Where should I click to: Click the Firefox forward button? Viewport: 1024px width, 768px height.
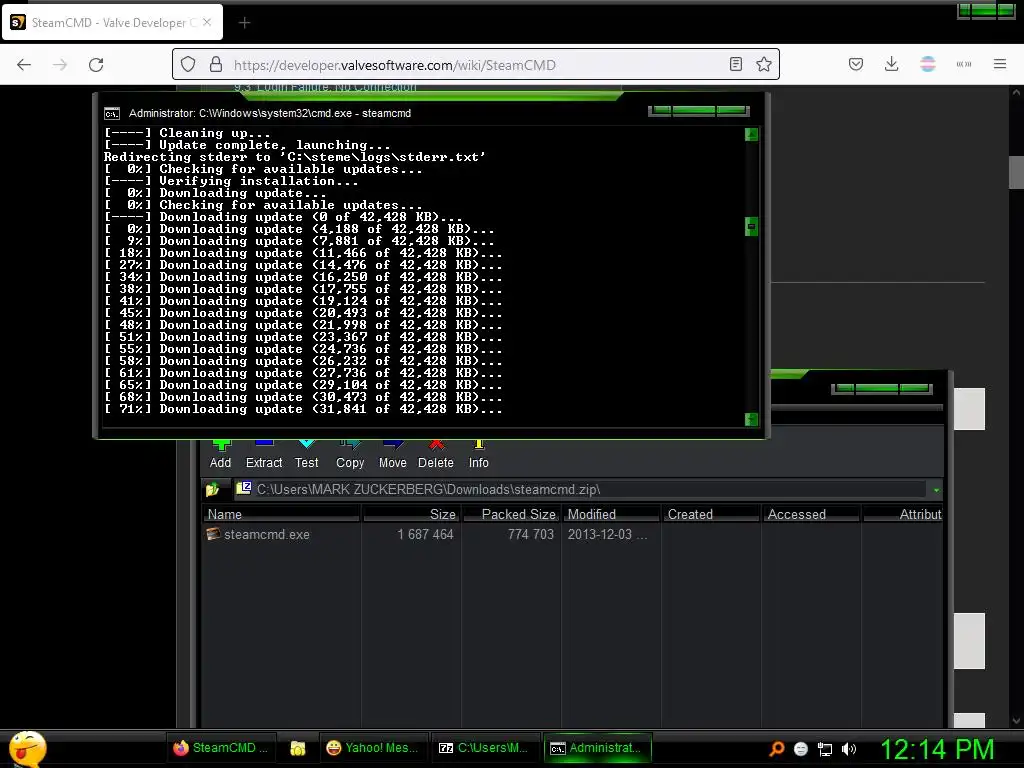point(60,65)
